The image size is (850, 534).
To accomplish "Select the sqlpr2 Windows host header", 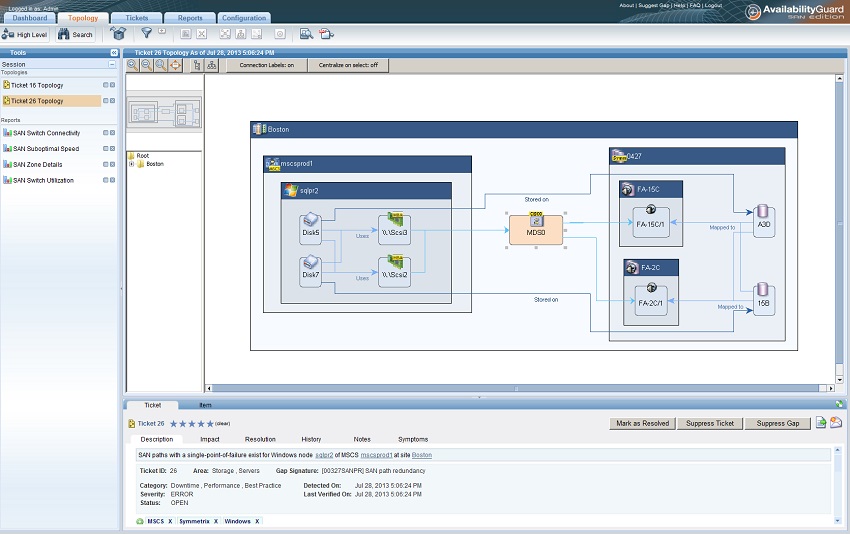I will click(366, 190).
